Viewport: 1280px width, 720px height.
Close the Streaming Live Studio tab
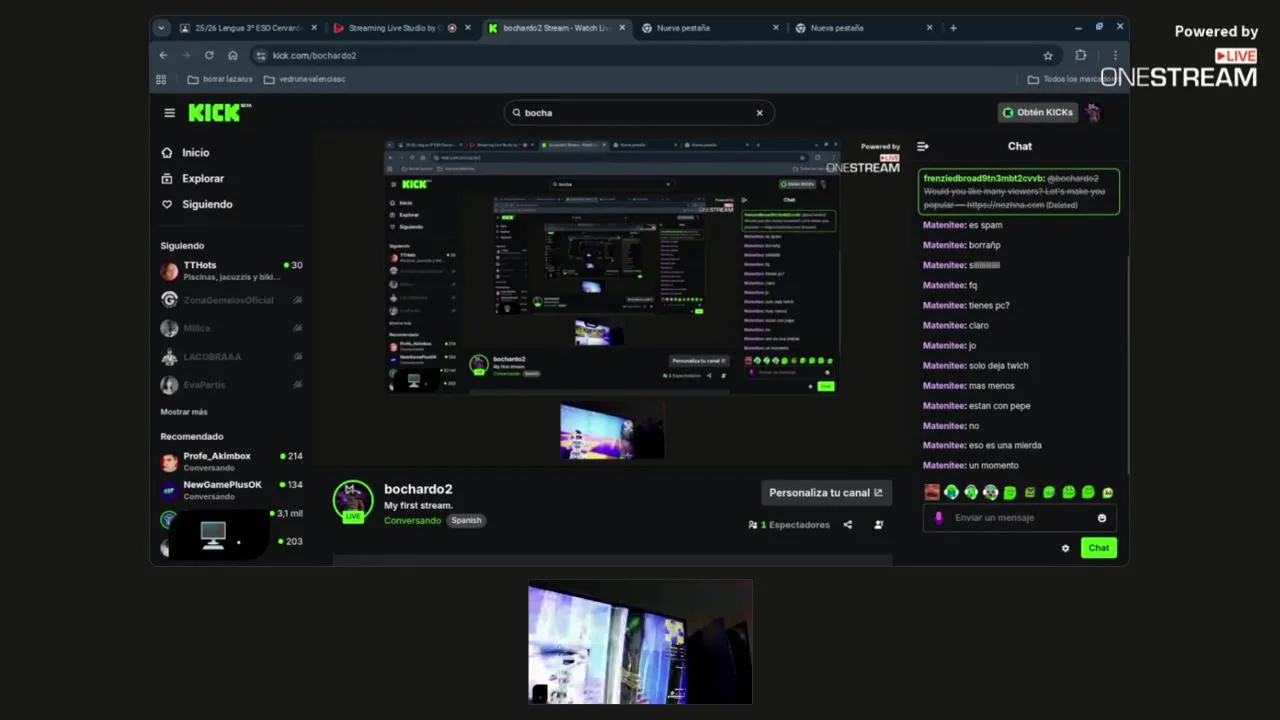pos(467,28)
